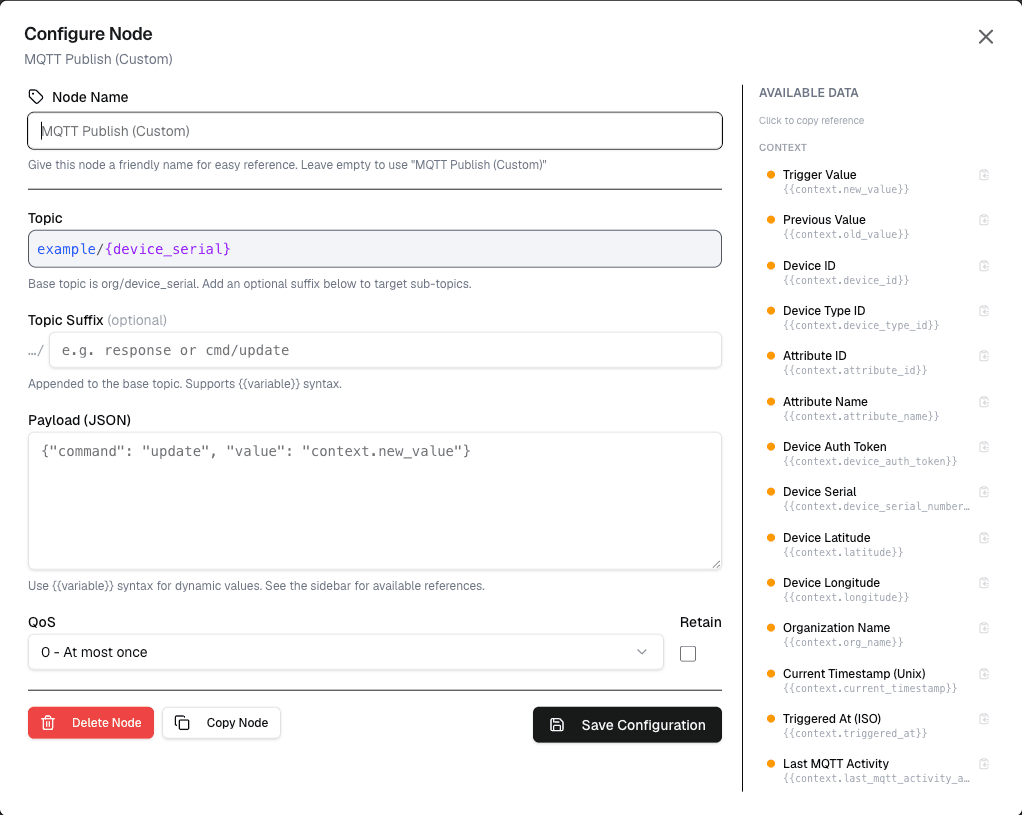Select the Device Longitude context item

[877, 589]
